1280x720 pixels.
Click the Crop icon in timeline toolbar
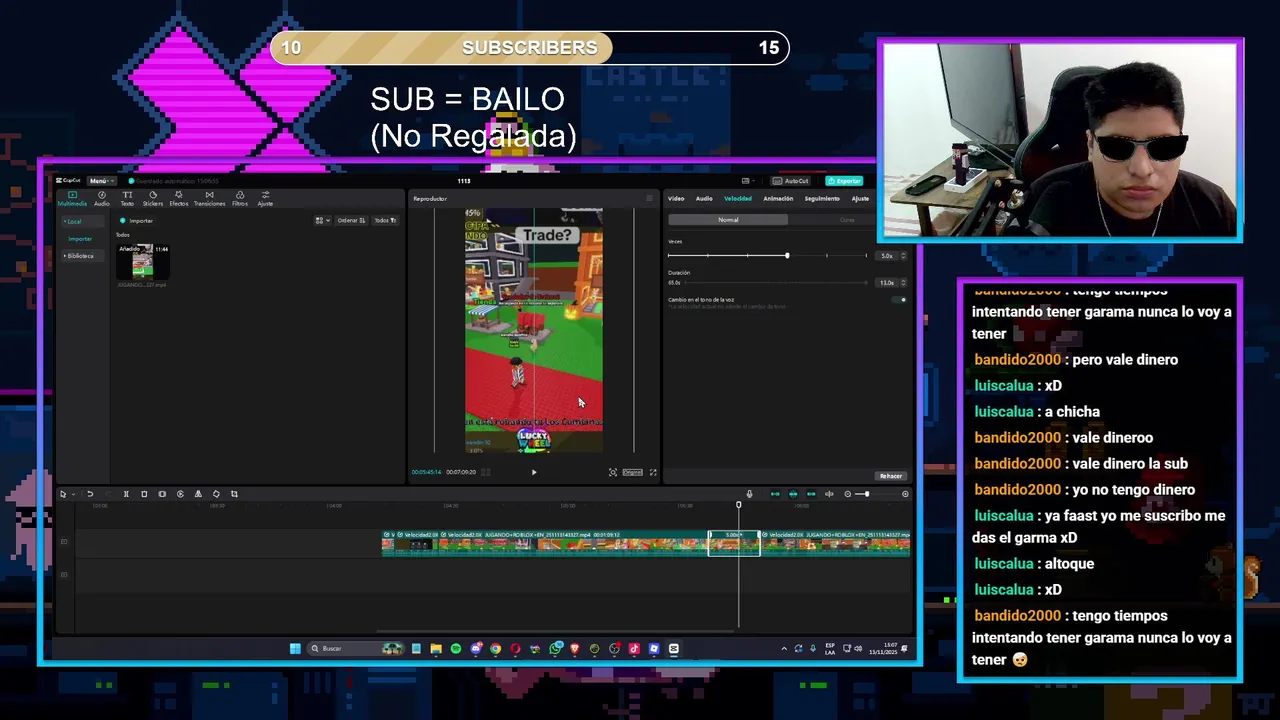pos(234,494)
